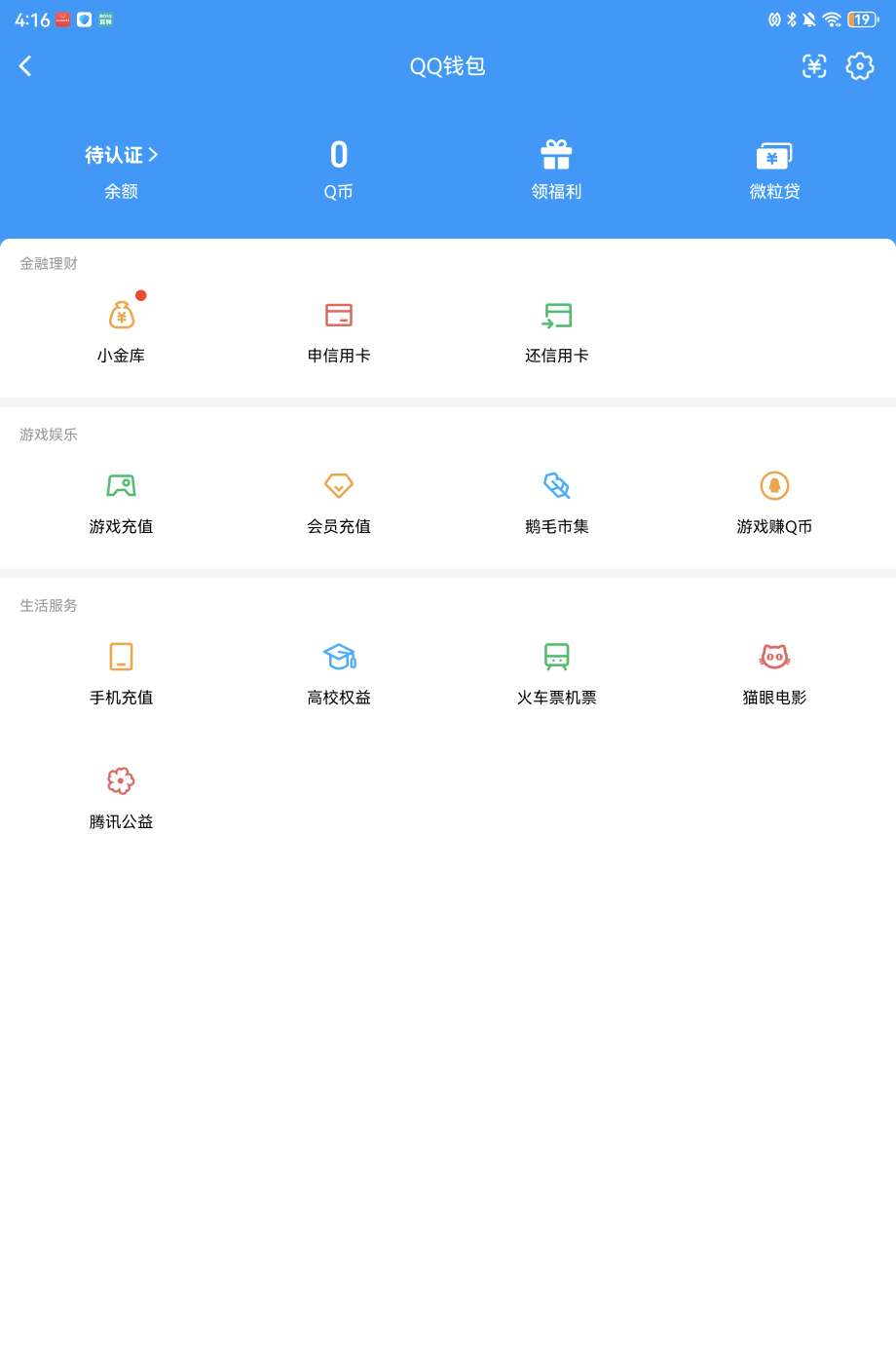896x1364 pixels.
Task: Tap the 领福利 gift icon
Action: point(557,155)
